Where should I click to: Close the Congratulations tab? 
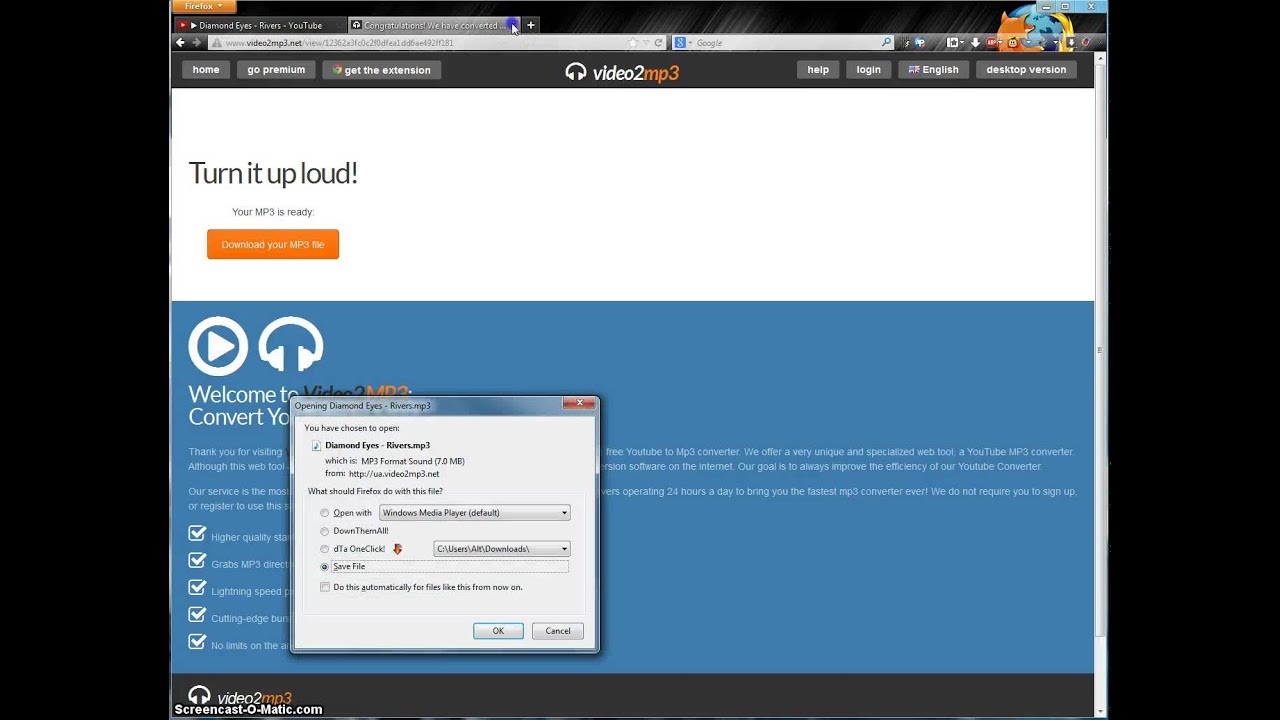click(514, 26)
